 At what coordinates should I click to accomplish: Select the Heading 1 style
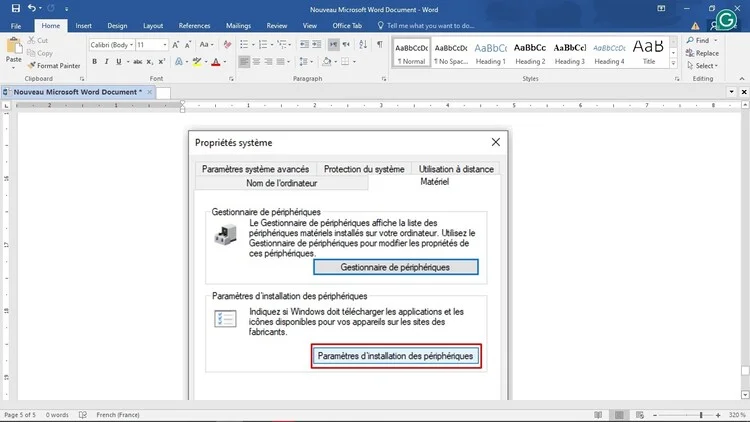[490, 52]
